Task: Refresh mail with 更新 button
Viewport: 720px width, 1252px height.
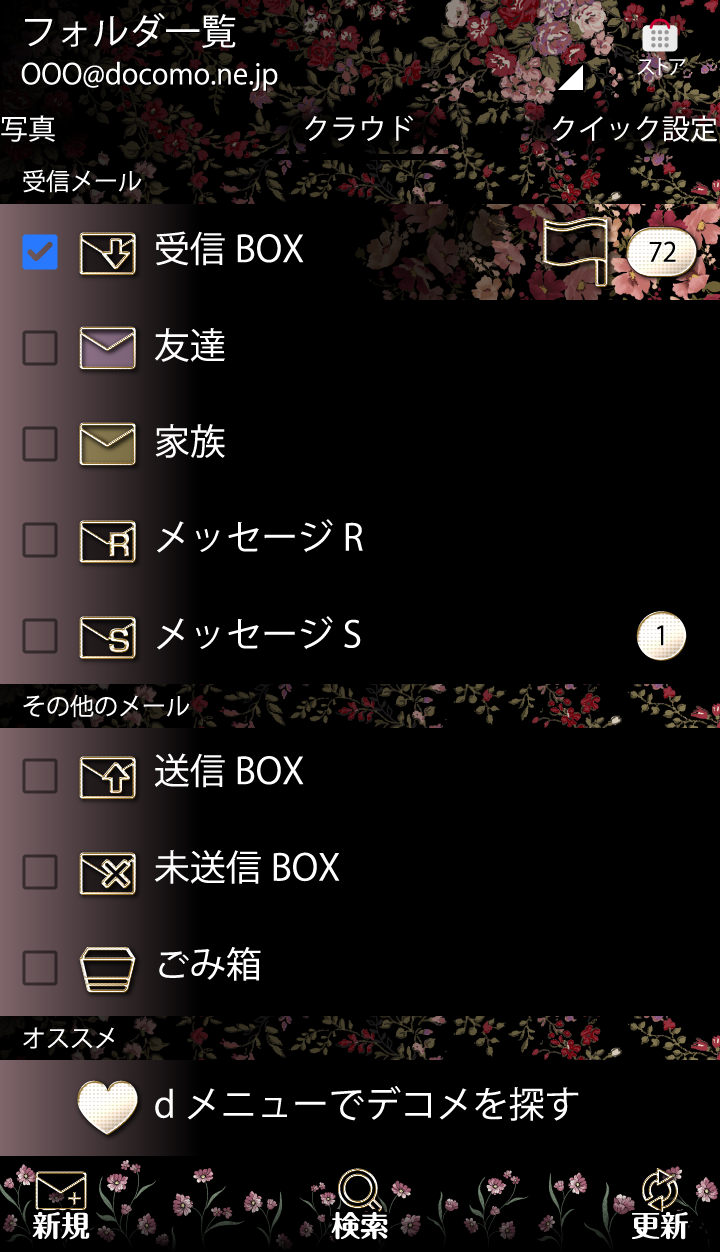Action: (660, 1206)
